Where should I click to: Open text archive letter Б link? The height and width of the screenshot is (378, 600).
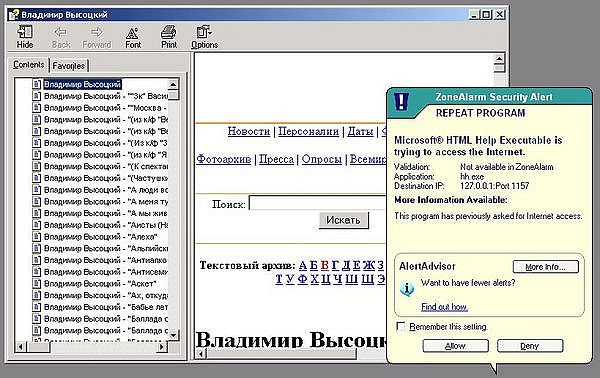pos(314,265)
